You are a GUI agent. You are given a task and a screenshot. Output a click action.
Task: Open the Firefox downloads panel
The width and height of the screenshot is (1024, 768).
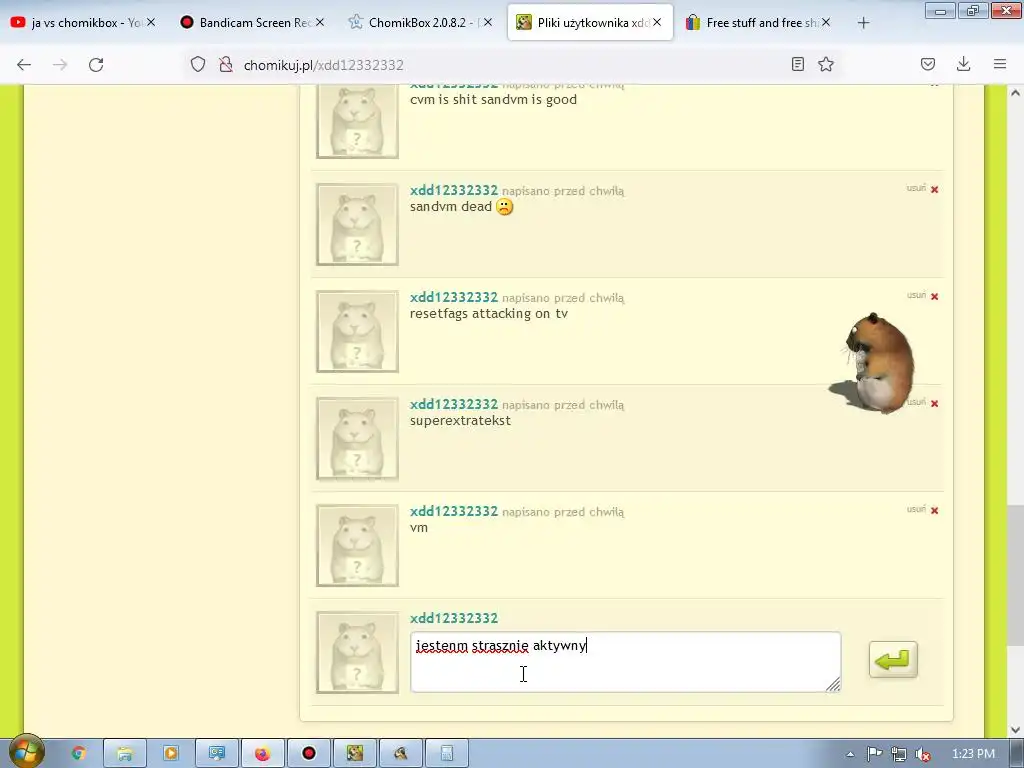point(963,64)
